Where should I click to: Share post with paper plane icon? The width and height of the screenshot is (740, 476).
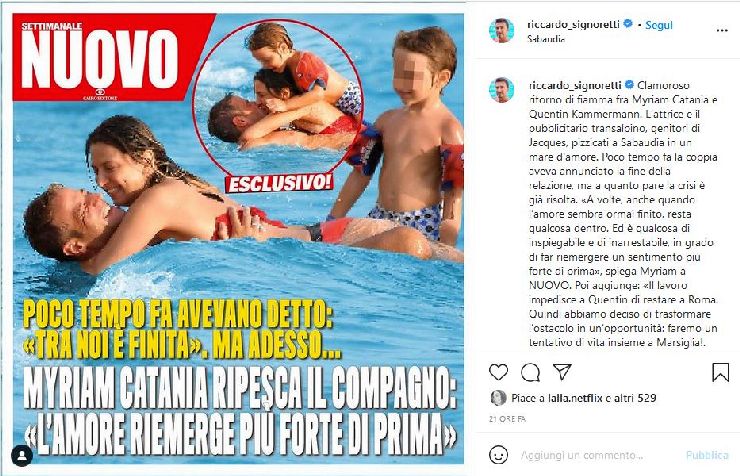[x=562, y=372]
